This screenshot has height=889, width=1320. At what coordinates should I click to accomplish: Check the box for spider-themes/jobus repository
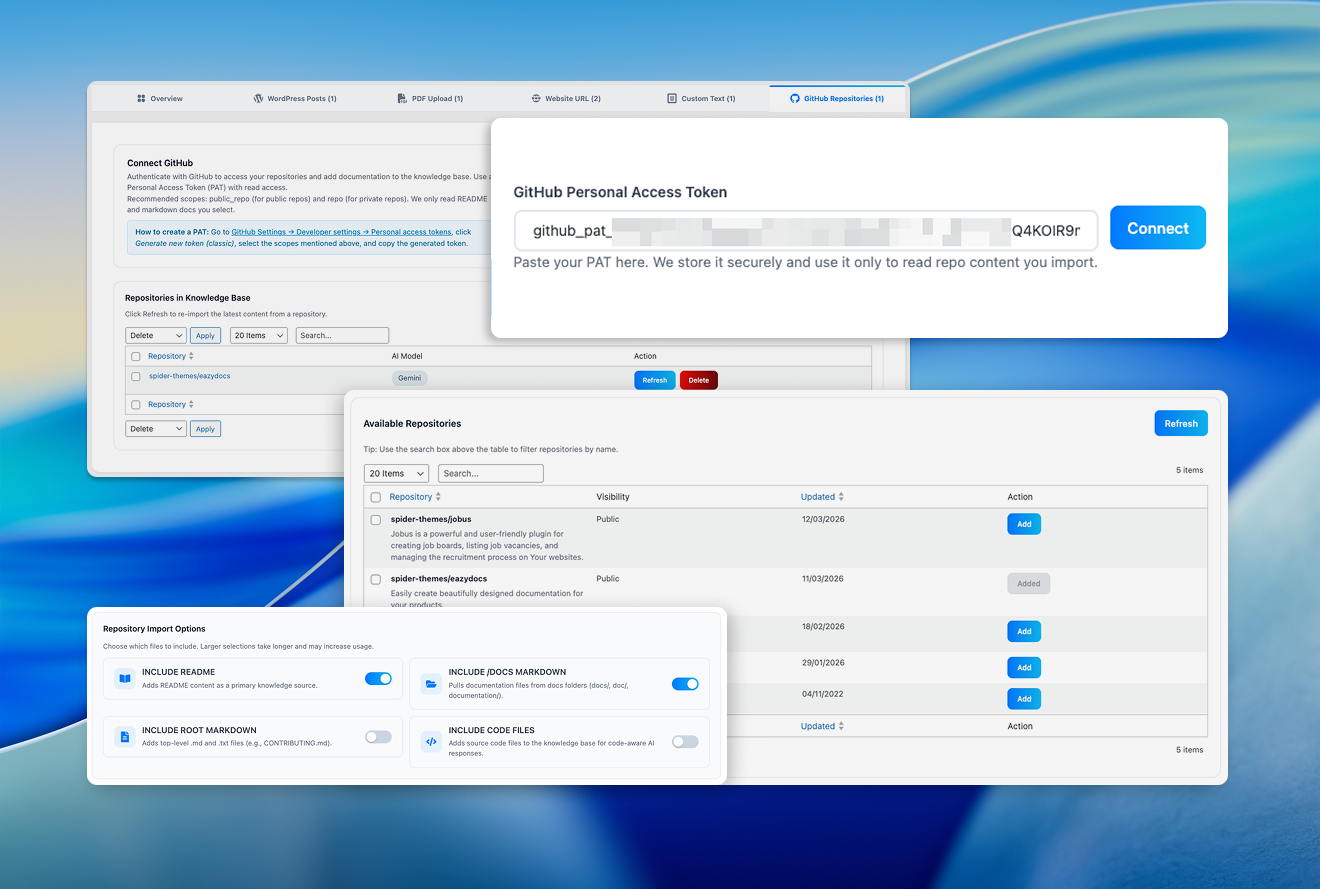376,520
